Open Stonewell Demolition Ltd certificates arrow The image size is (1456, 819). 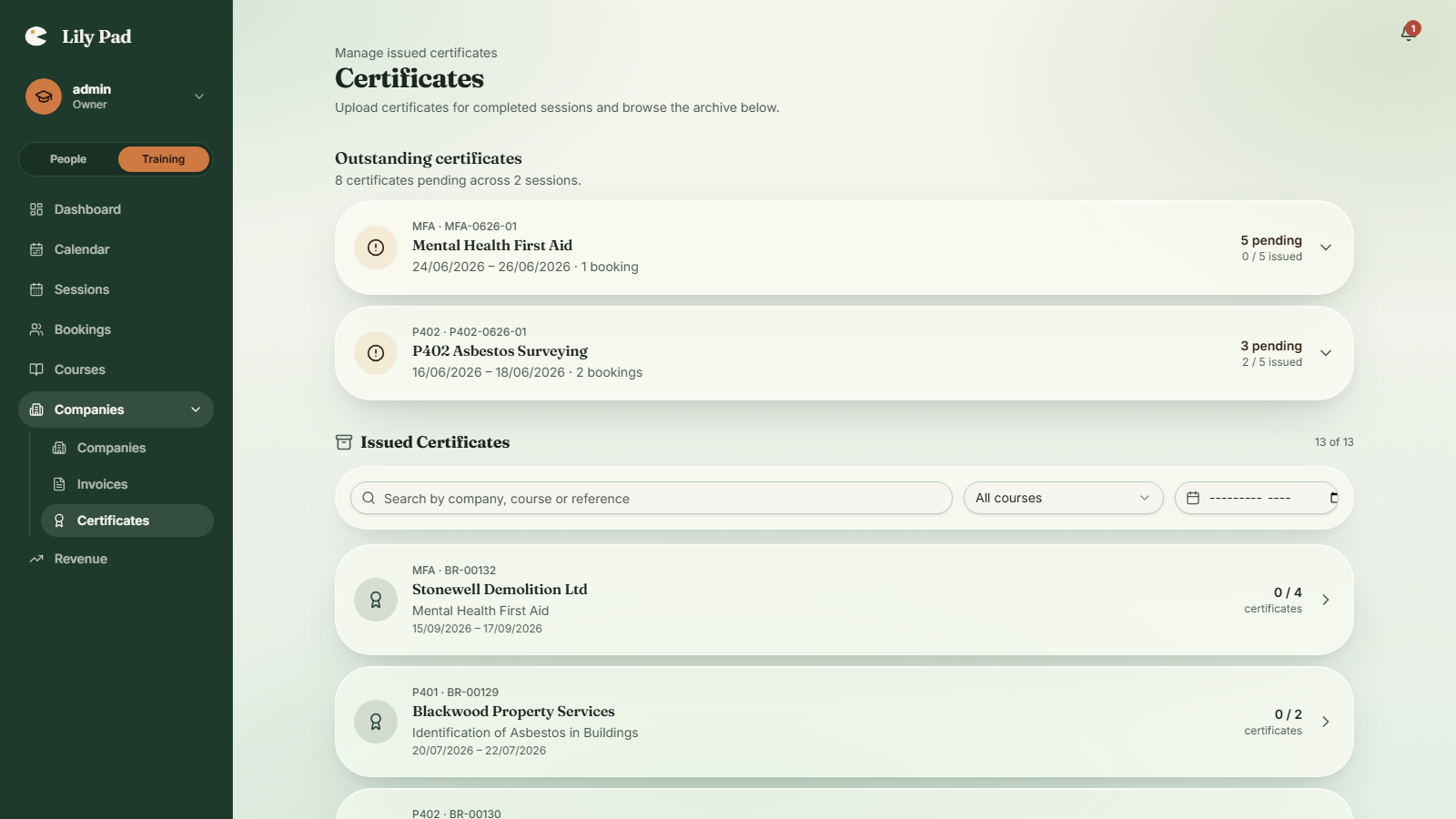tap(1326, 600)
